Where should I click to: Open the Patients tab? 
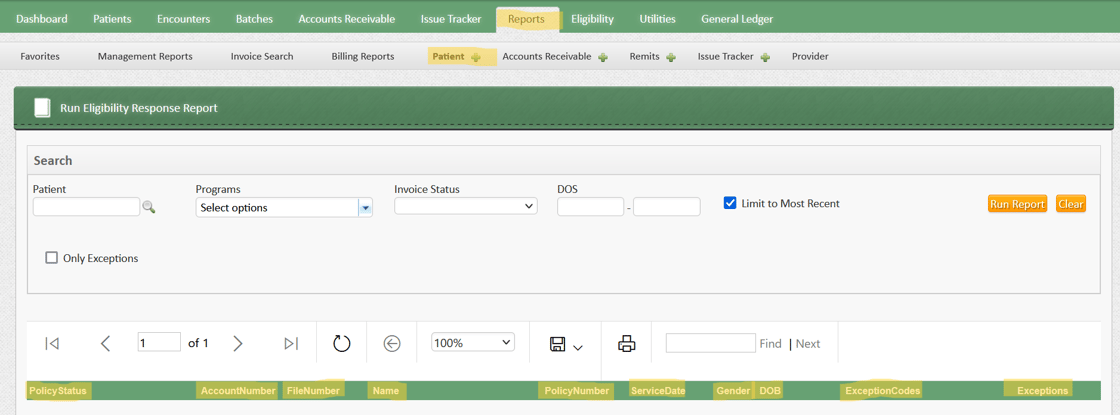(x=112, y=19)
